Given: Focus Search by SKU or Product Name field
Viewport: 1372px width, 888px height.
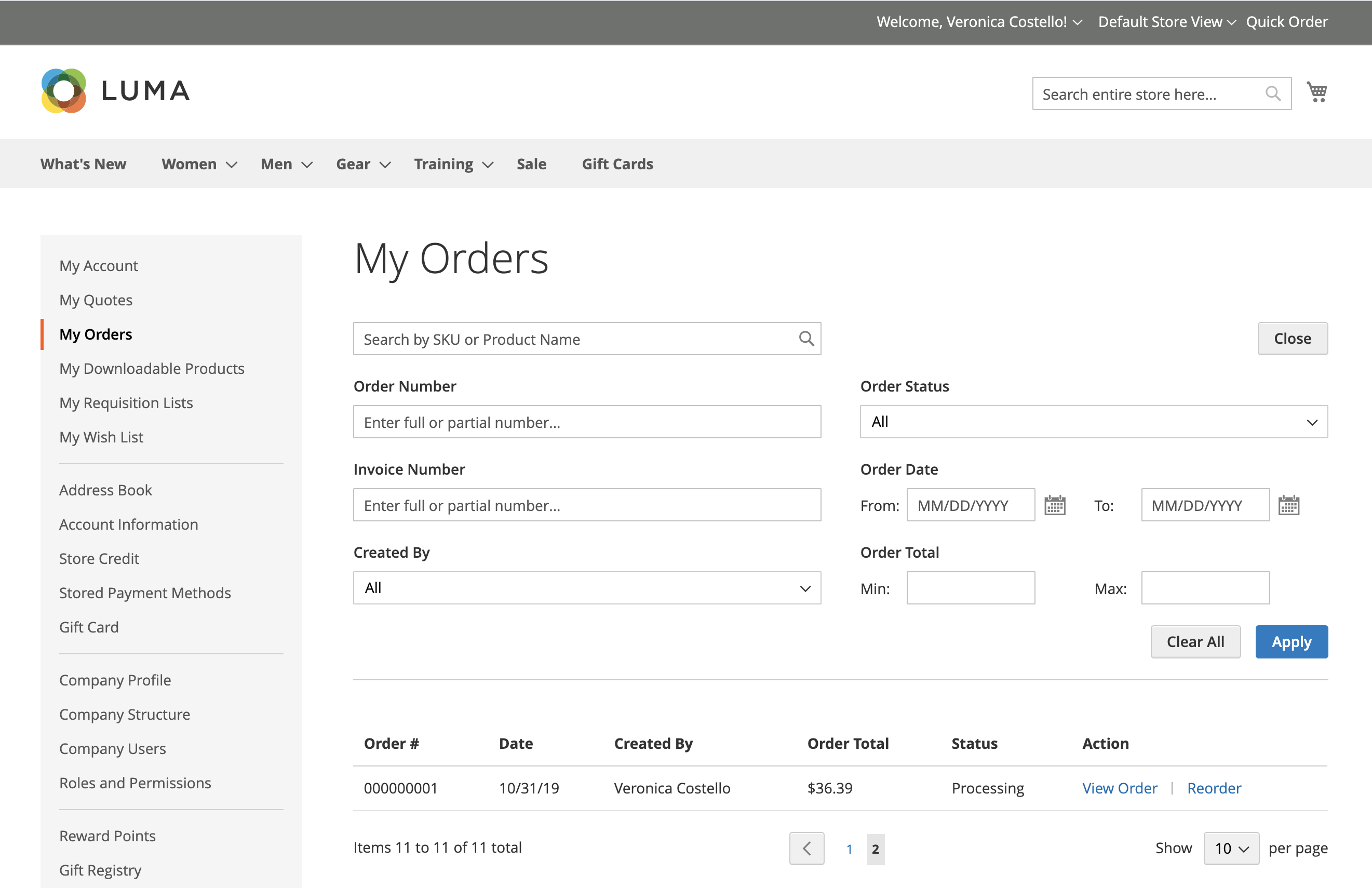Looking at the screenshot, I should pyautogui.click(x=587, y=339).
